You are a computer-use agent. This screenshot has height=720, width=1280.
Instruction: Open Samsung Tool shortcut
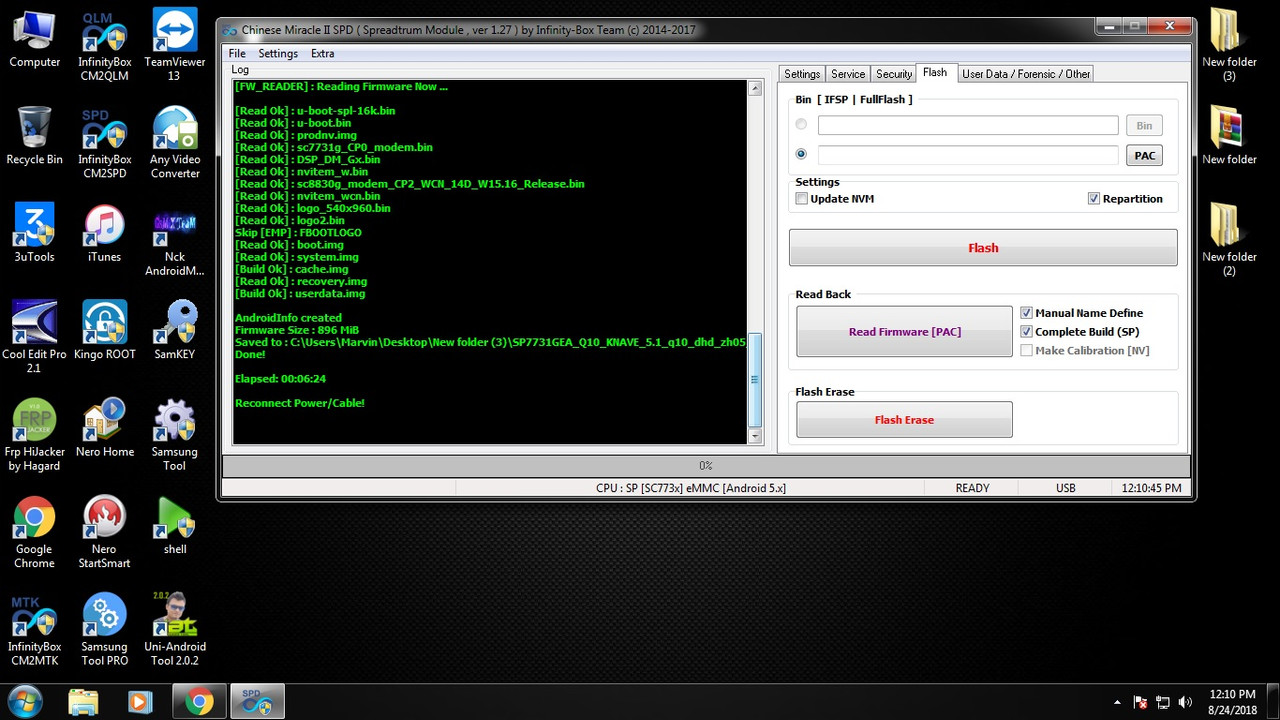[x=175, y=436]
